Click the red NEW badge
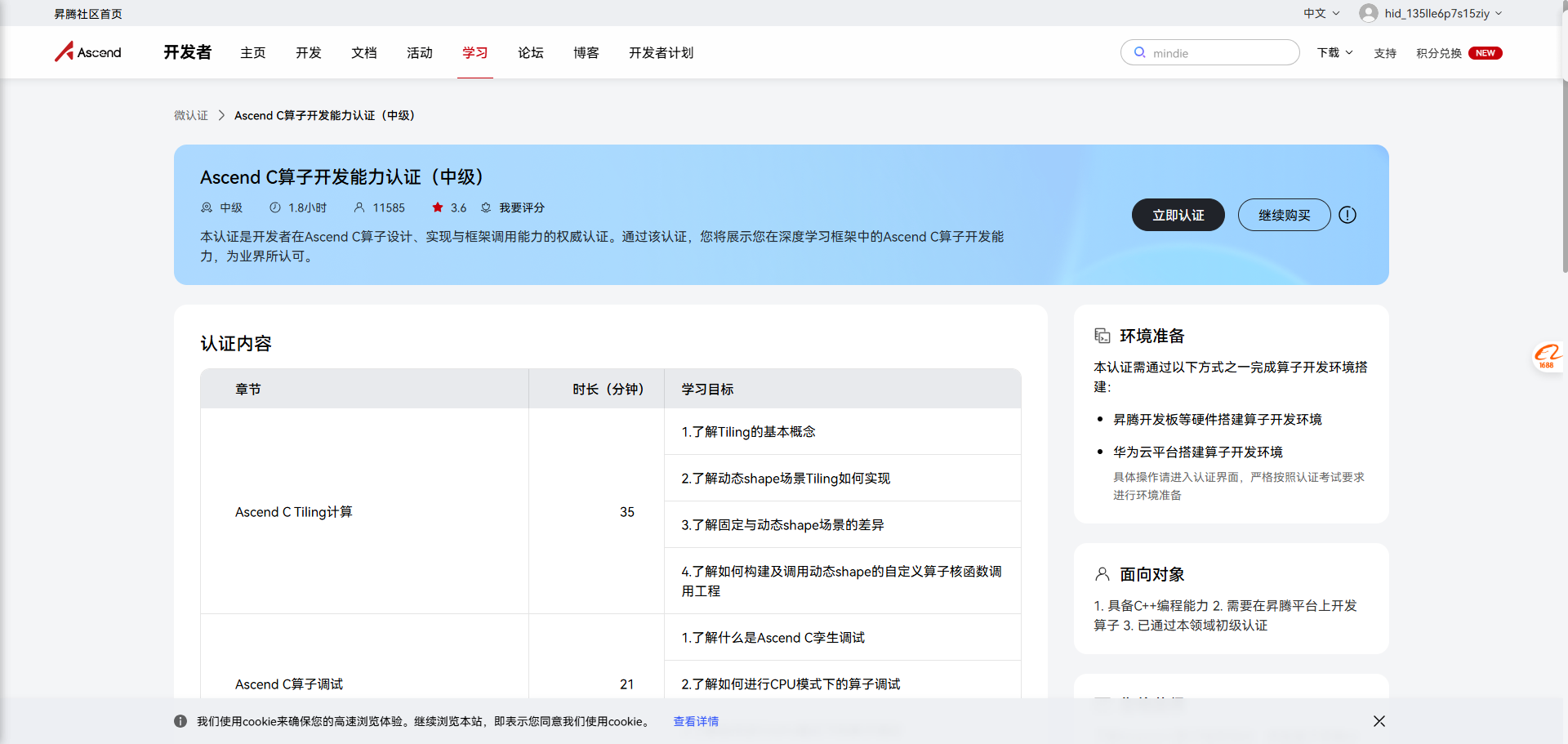 point(1486,53)
